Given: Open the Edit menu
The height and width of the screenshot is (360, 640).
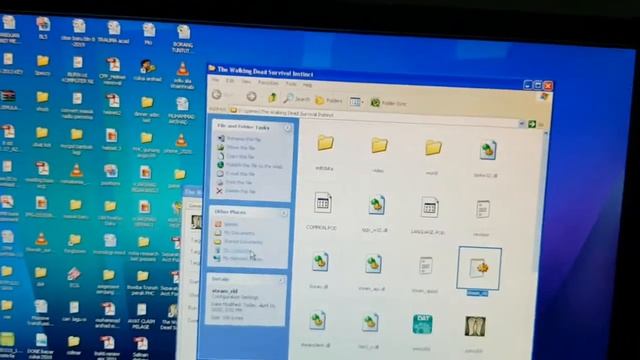Looking at the screenshot, I should coord(230,81).
